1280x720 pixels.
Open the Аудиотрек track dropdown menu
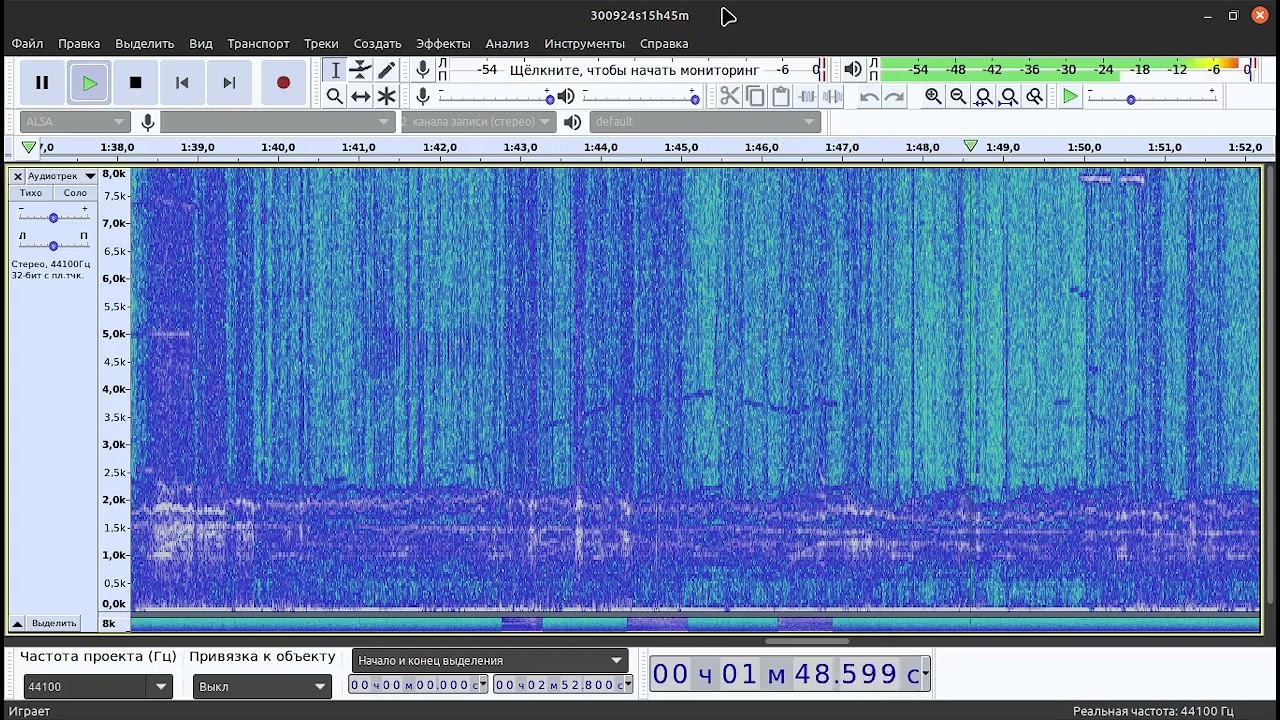tap(60, 176)
